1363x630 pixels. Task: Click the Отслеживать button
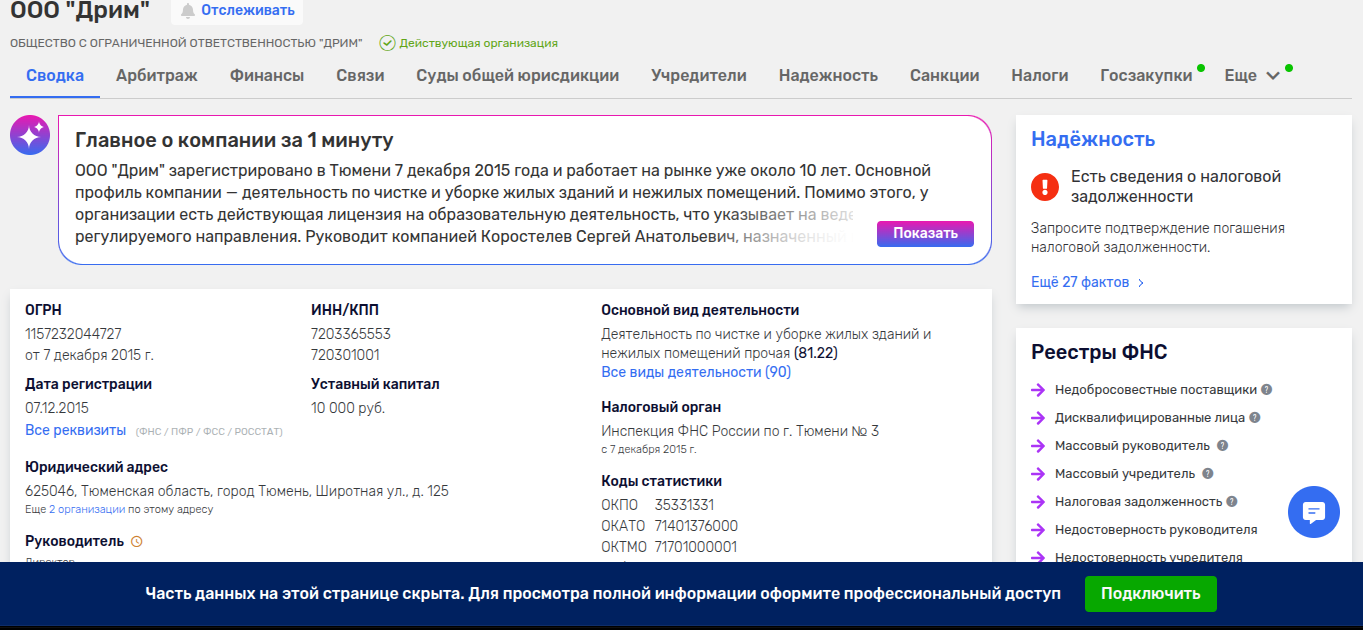pyautogui.click(x=237, y=11)
